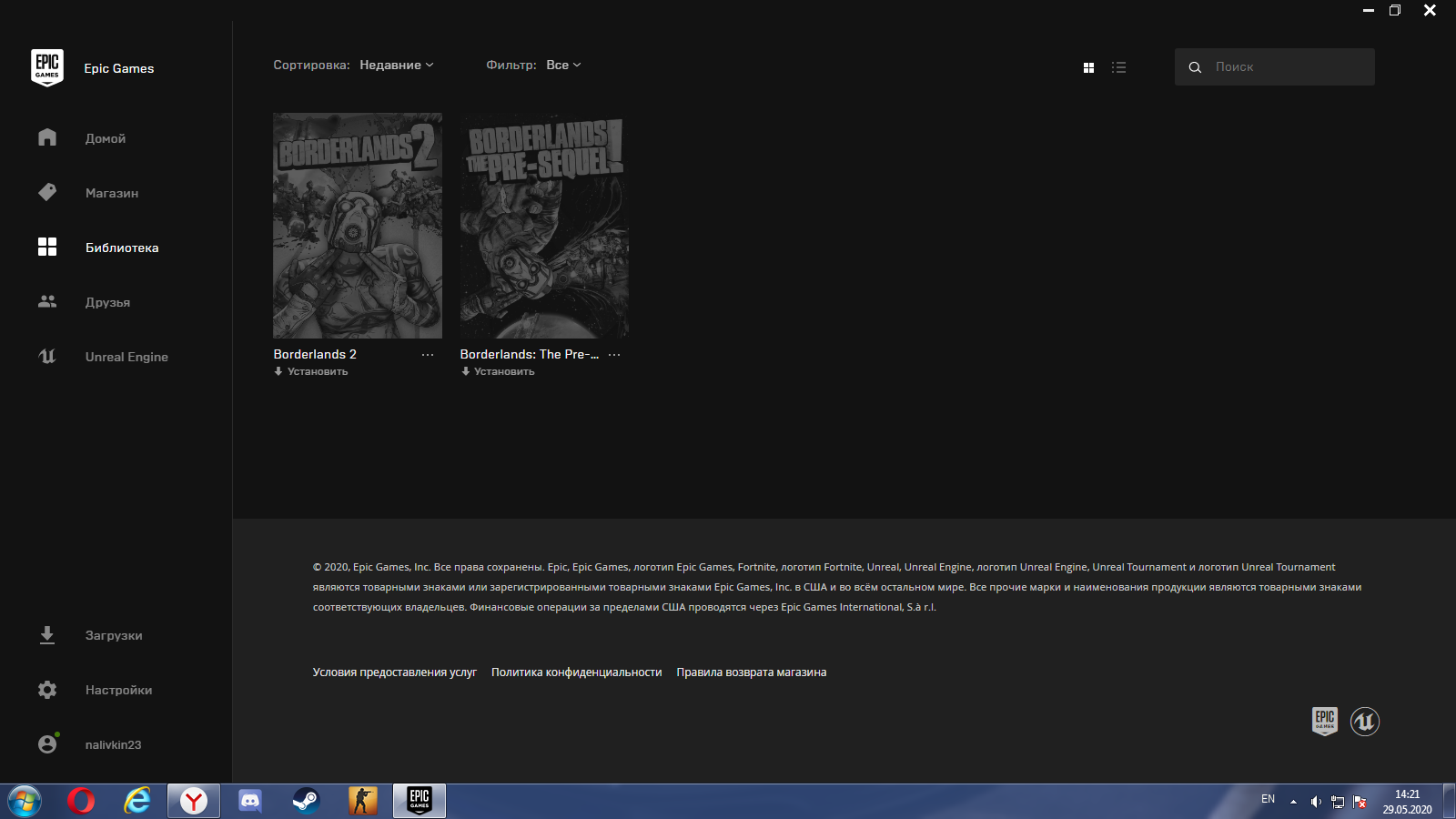Click the EN language indicator in tray
The image size is (1456, 819).
tap(1268, 799)
